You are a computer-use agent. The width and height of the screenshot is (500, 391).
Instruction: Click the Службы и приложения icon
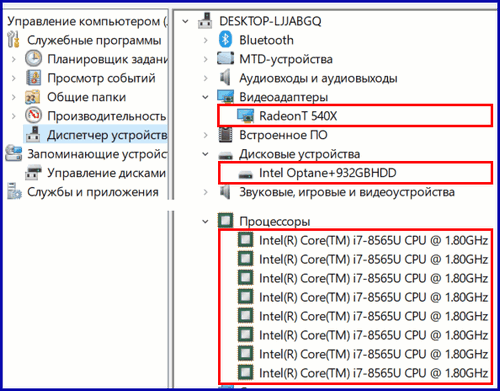[14, 191]
